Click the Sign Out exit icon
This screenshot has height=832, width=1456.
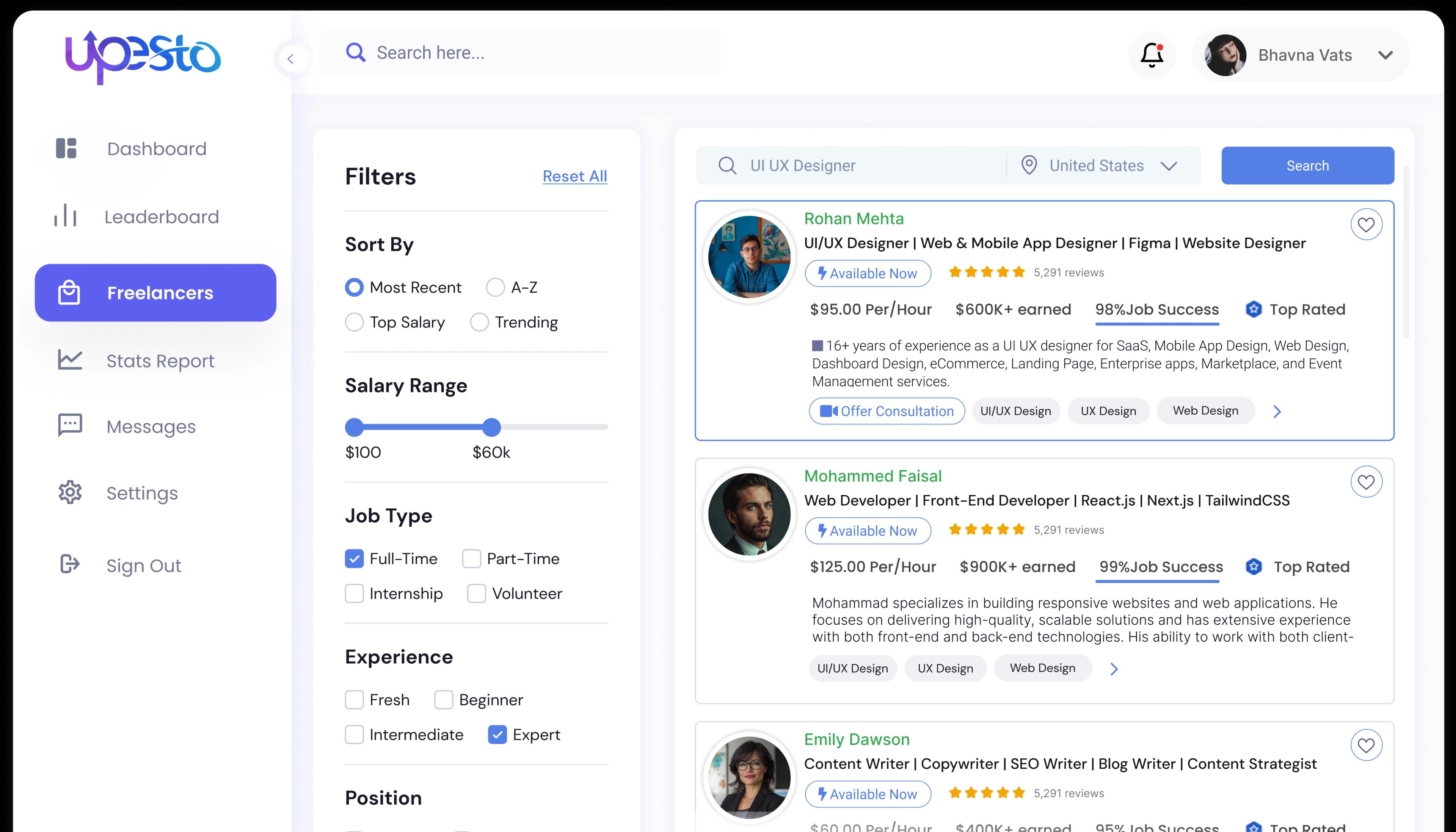(70, 564)
